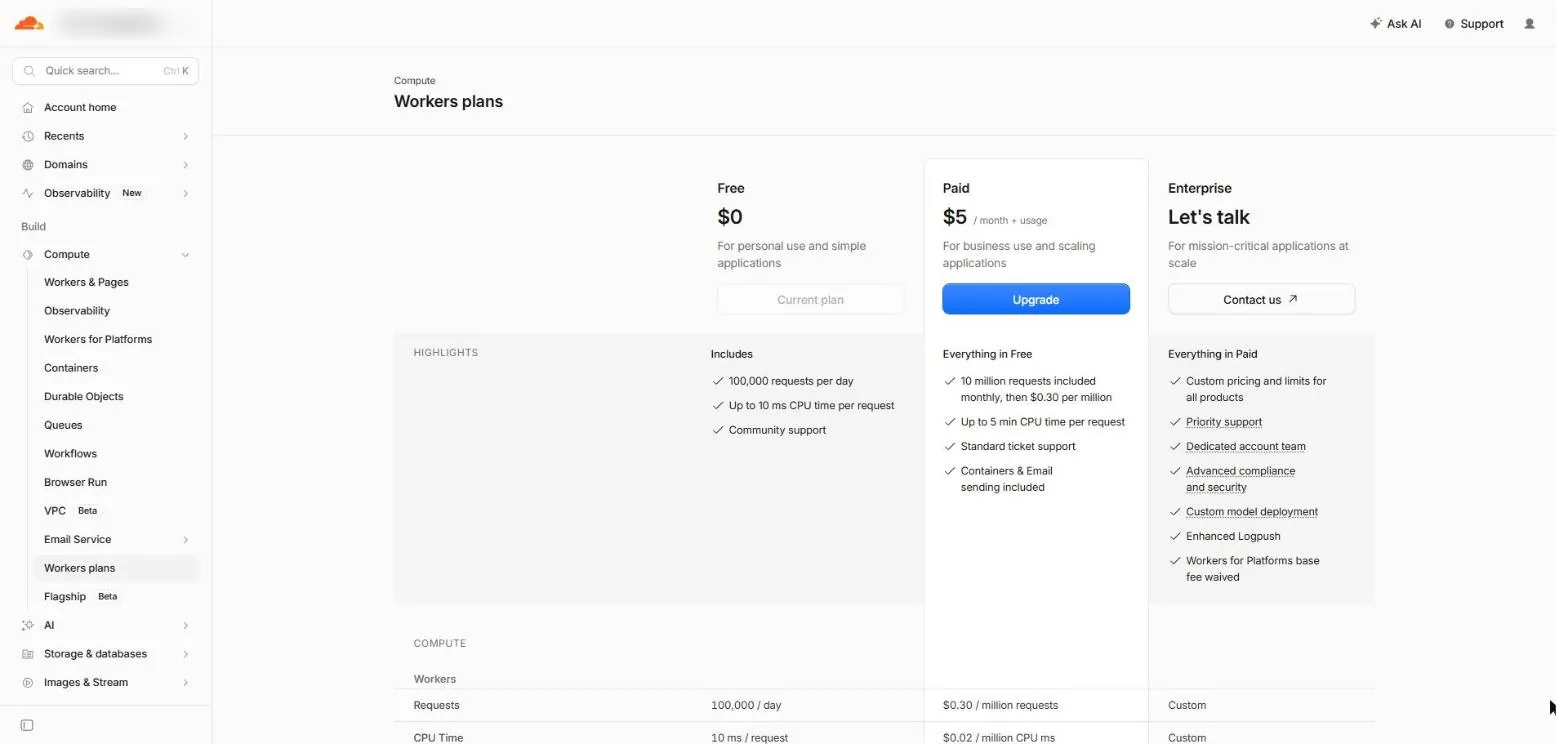
Task: Click Advanced compliance and security link
Action: click(x=1240, y=479)
